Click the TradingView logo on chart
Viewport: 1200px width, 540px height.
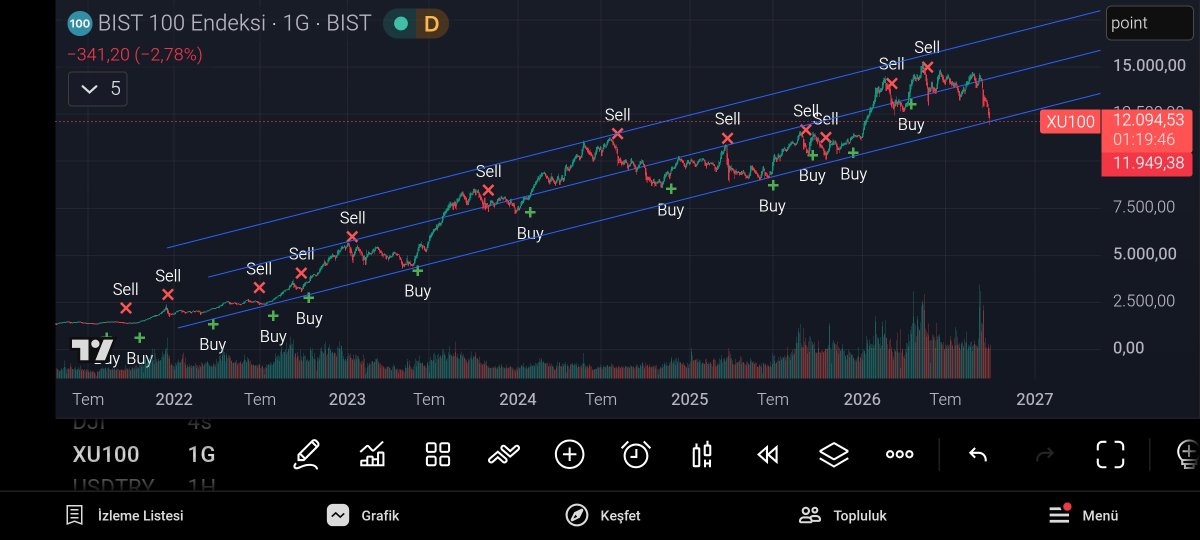point(92,350)
